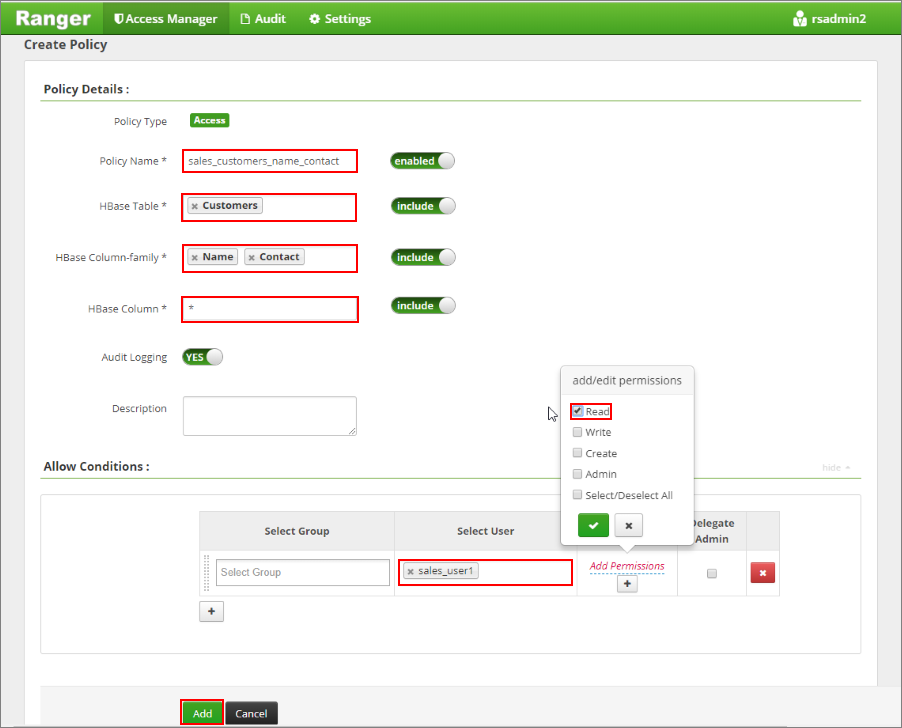Viewport: 902px width, 728px height.
Task: Remove the Name column-family tag
Action: pyautogui.click(x=194, y=258)
